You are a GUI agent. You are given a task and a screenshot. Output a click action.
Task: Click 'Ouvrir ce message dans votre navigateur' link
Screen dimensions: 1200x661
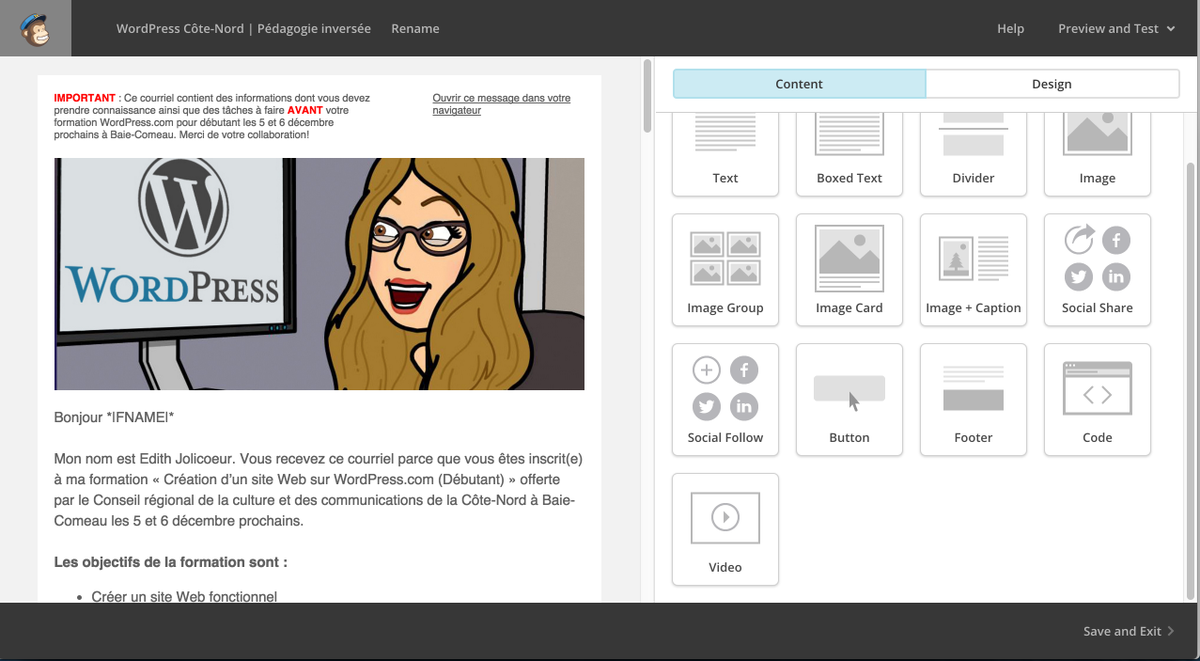pos(501,104)
